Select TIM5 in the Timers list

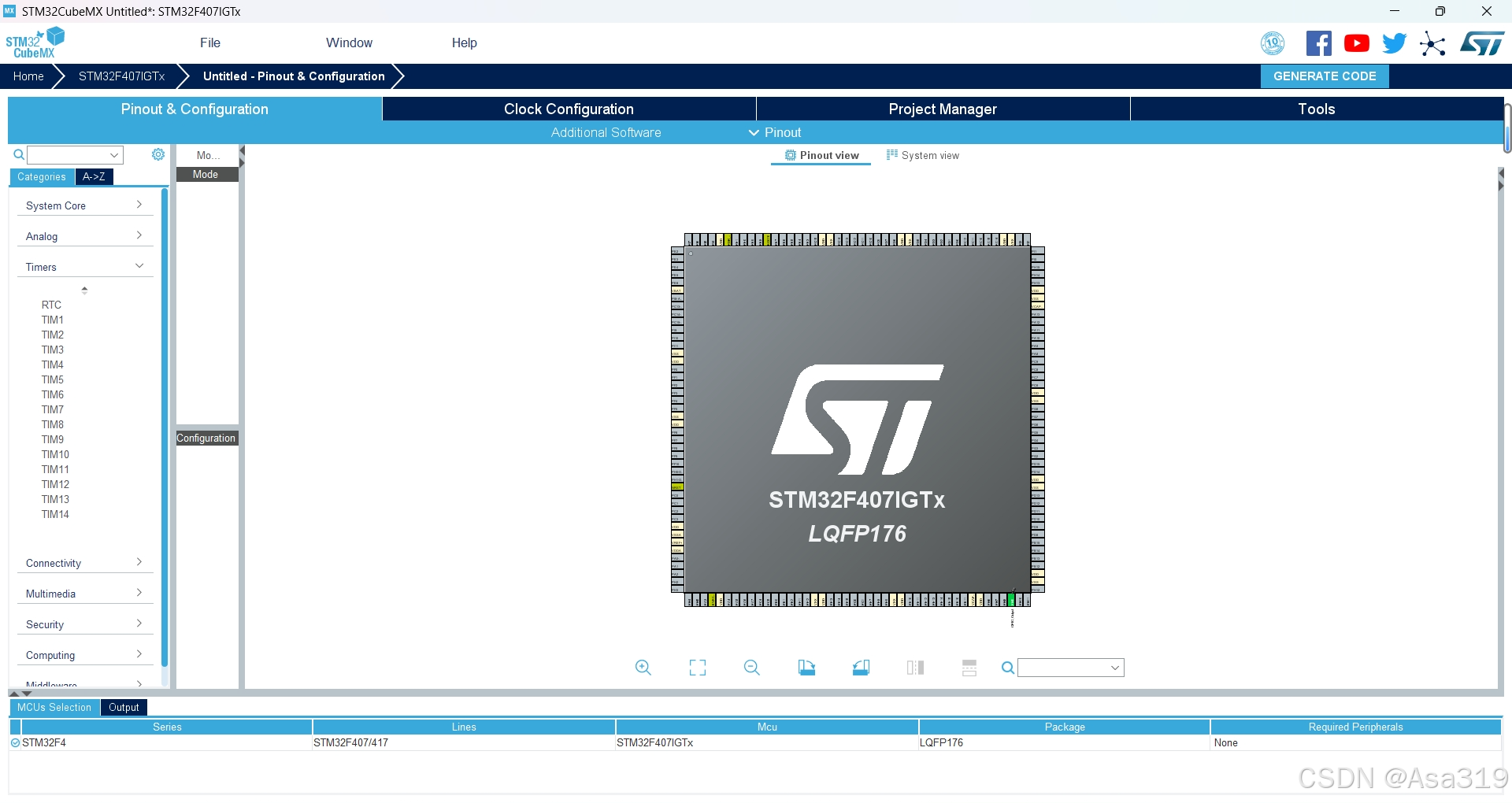53,379
